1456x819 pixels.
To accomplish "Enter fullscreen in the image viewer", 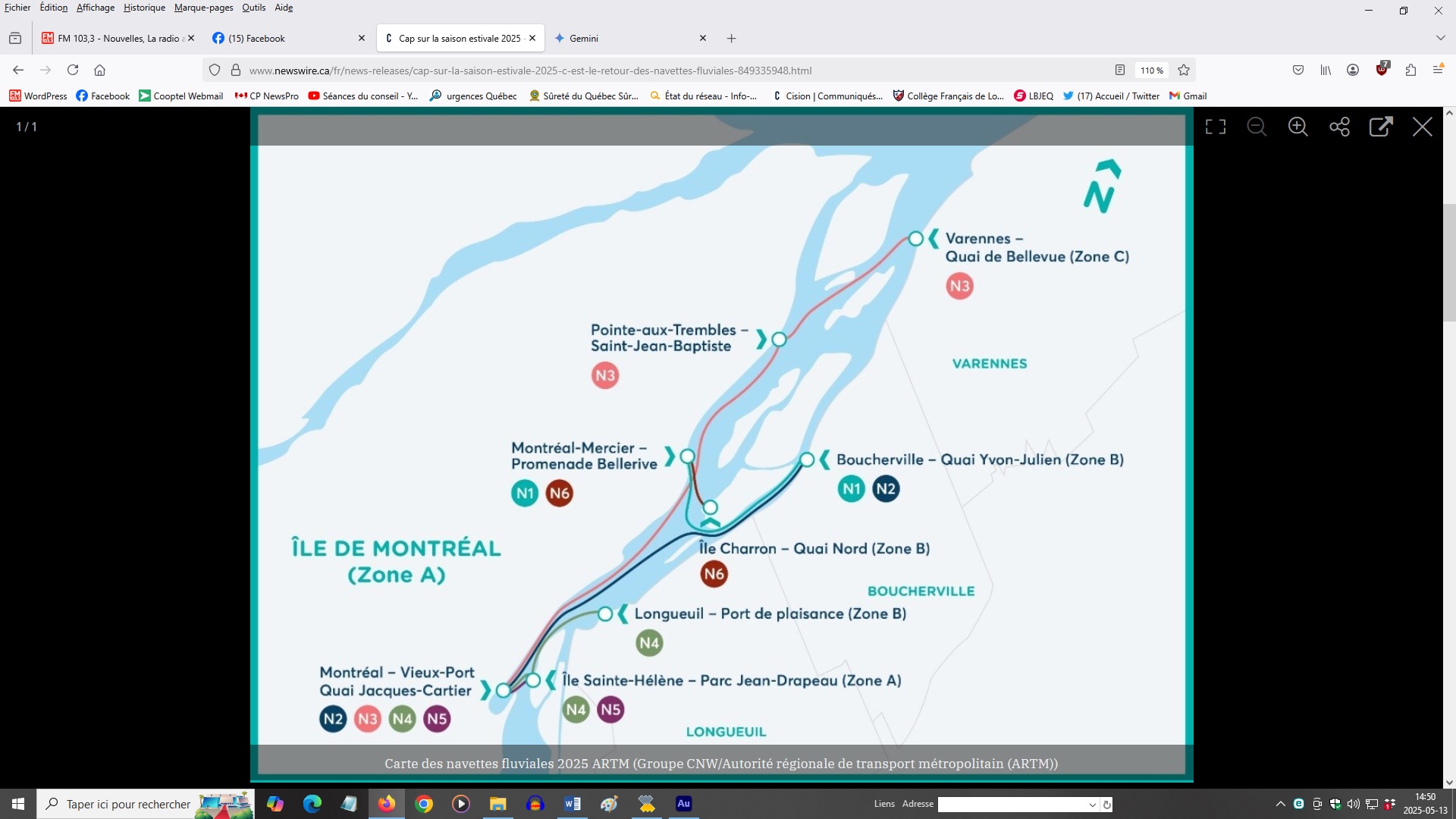I will tap(1216, 127).
